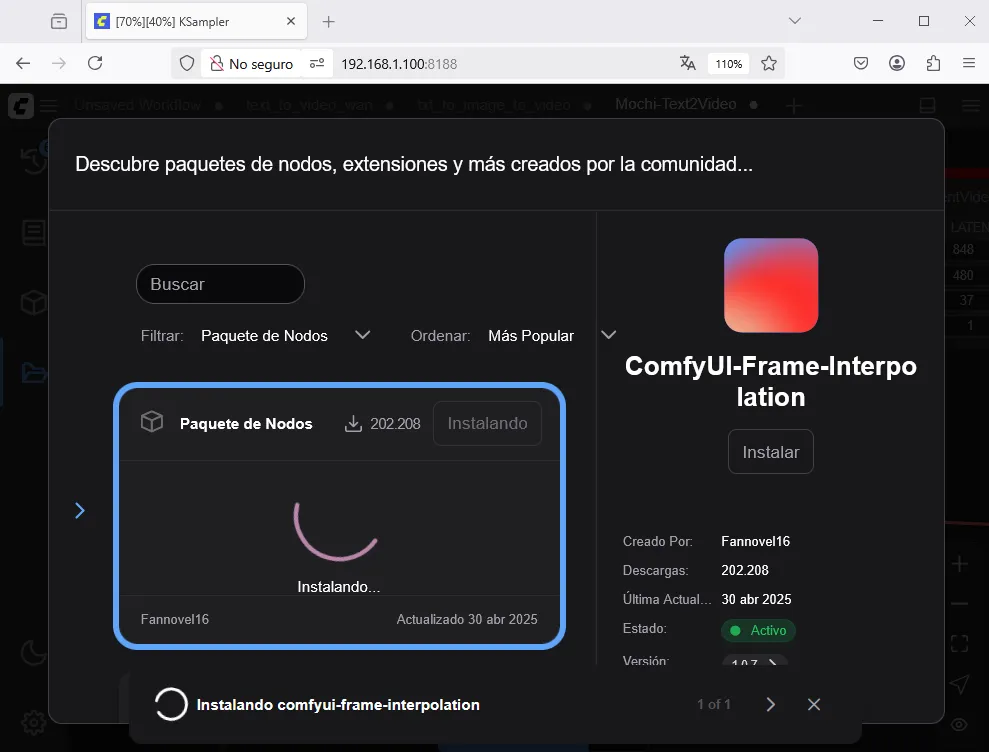Viewport: 989px width, 752px height.
Task: Fit view canvas control icon
Action: click(x=959, y=643)
